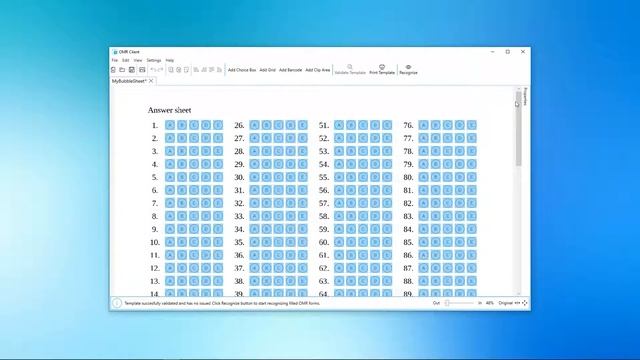Click the fit-to-width zoom icon
Screen dimensions: 640x360
pos(517,303)
